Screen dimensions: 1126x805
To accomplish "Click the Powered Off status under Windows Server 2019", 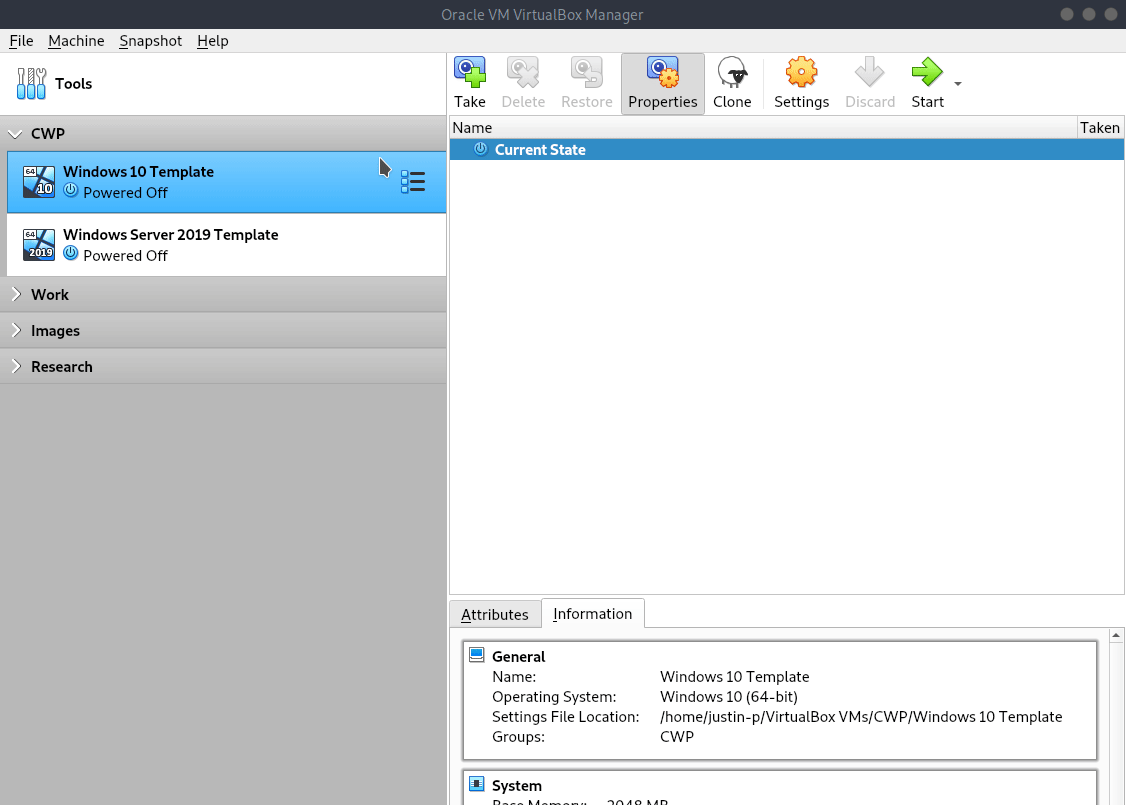I will [125, 256].
